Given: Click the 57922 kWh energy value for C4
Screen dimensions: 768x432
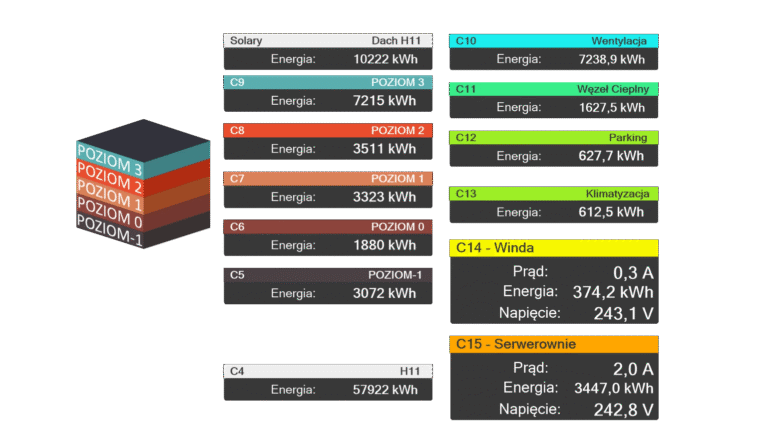Looking at the screenshot, I should click(x=385, y=390).
